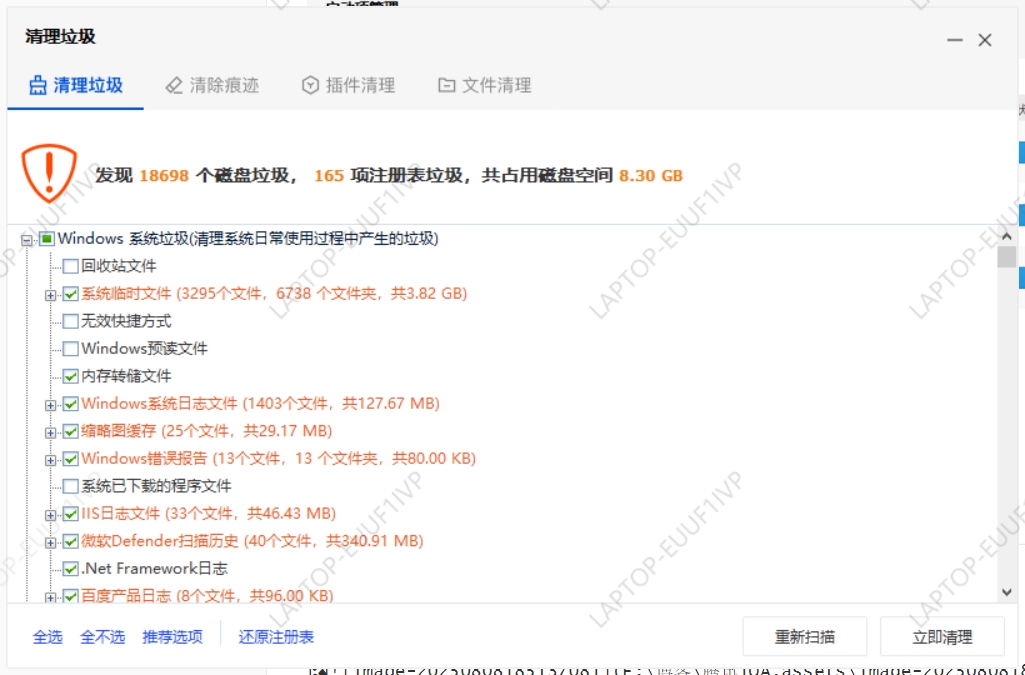The width and height of the screenshot is (1025, 675).
Task: Collapse the Windows 系统垃圾 tree node
Action: point(26,240)
